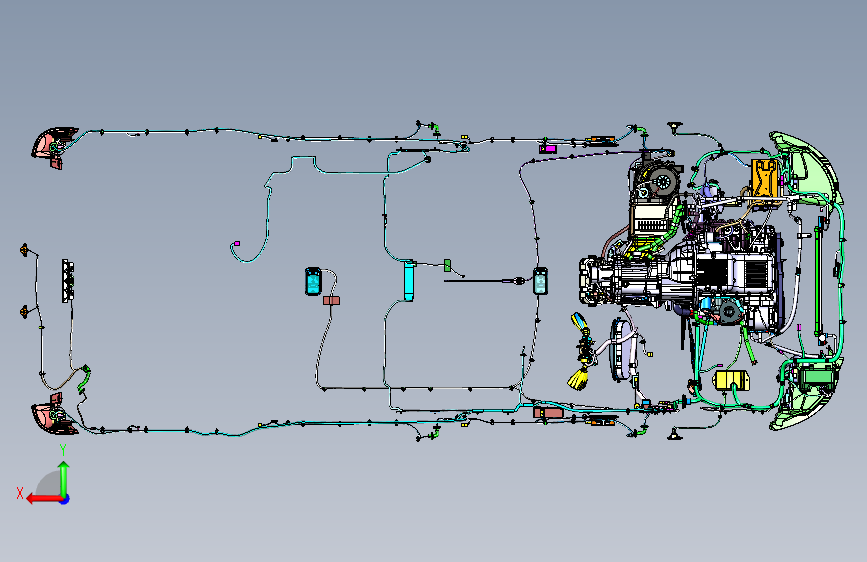
Task: Select the engine and transmission assembly
Action: click(680, 277)
